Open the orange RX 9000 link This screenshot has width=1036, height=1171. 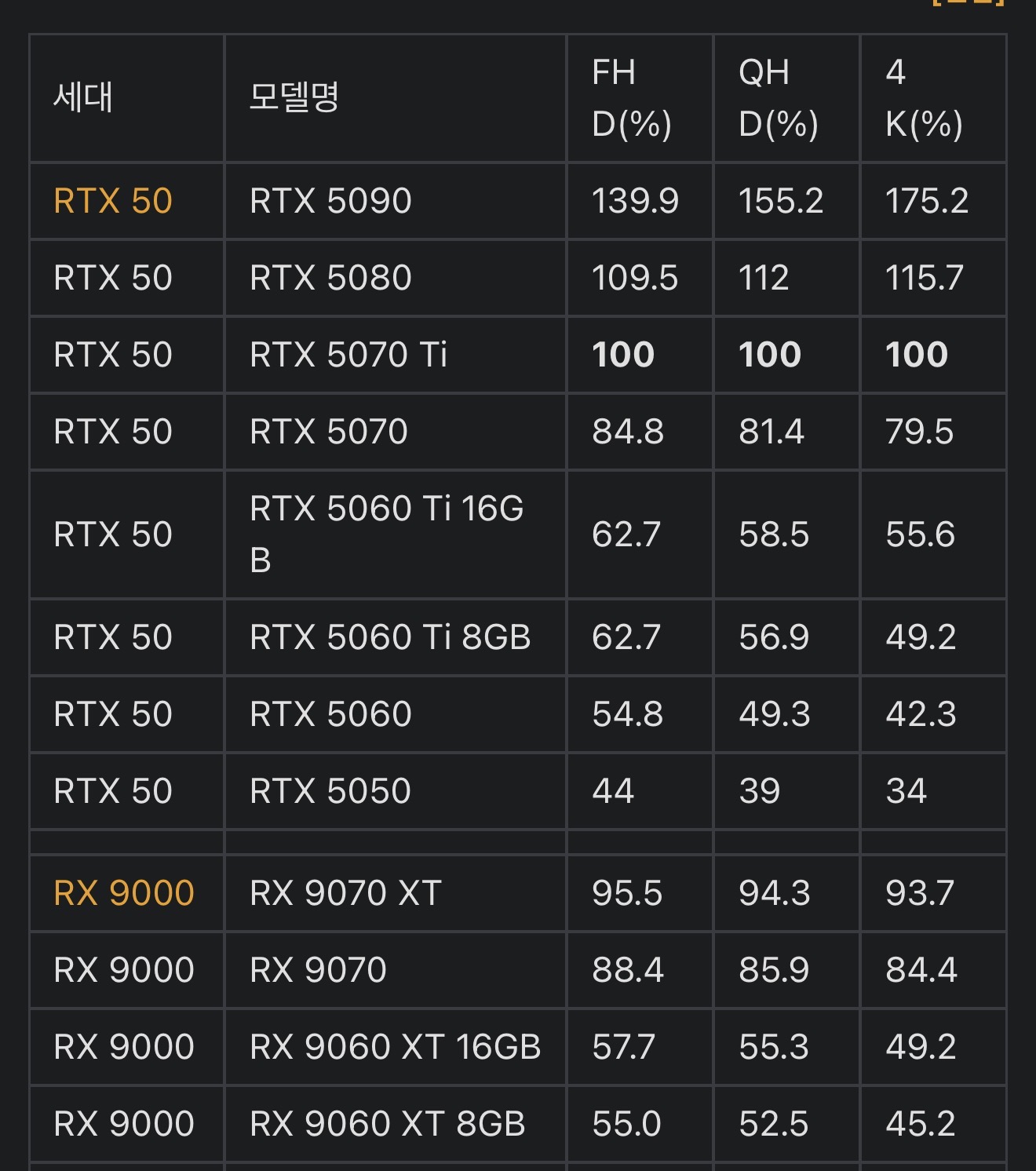pyautogui.click(x=124, y=893)
